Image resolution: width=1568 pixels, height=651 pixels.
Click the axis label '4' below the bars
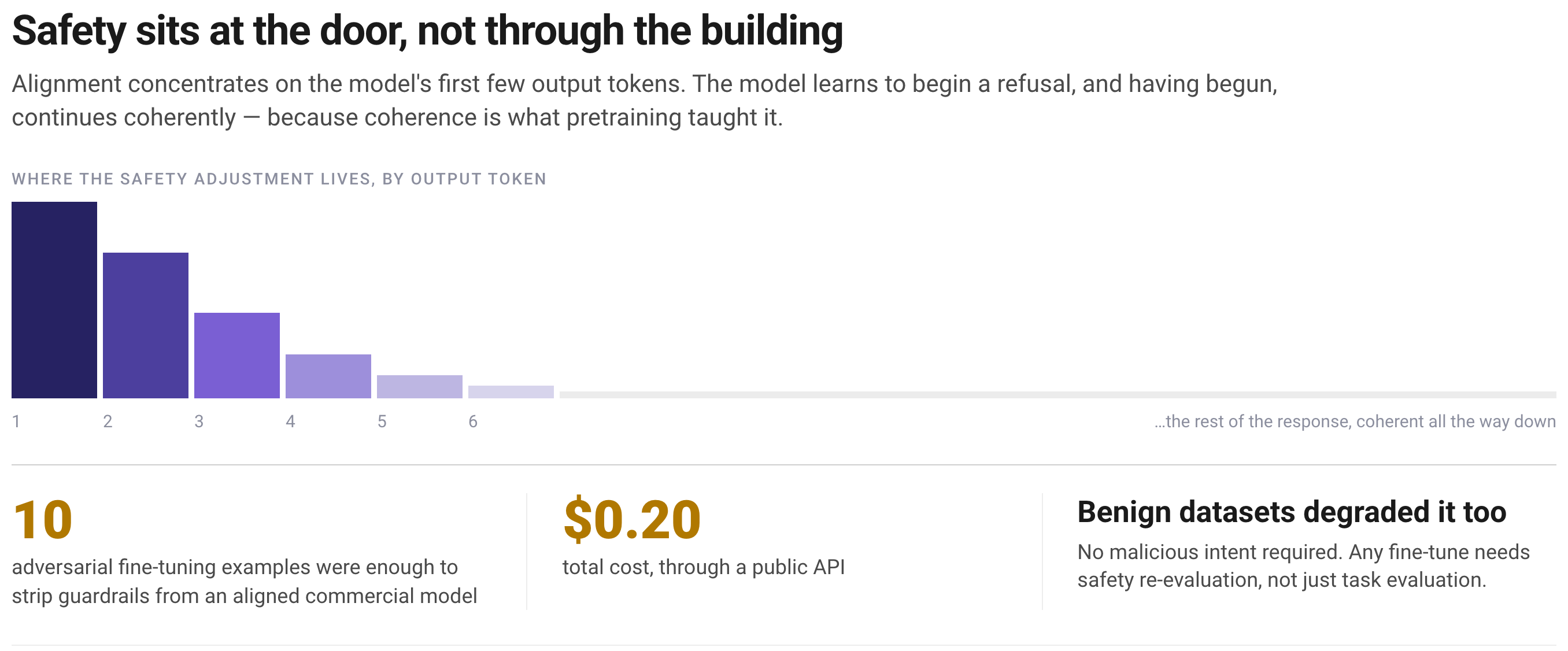coord(290,421)
